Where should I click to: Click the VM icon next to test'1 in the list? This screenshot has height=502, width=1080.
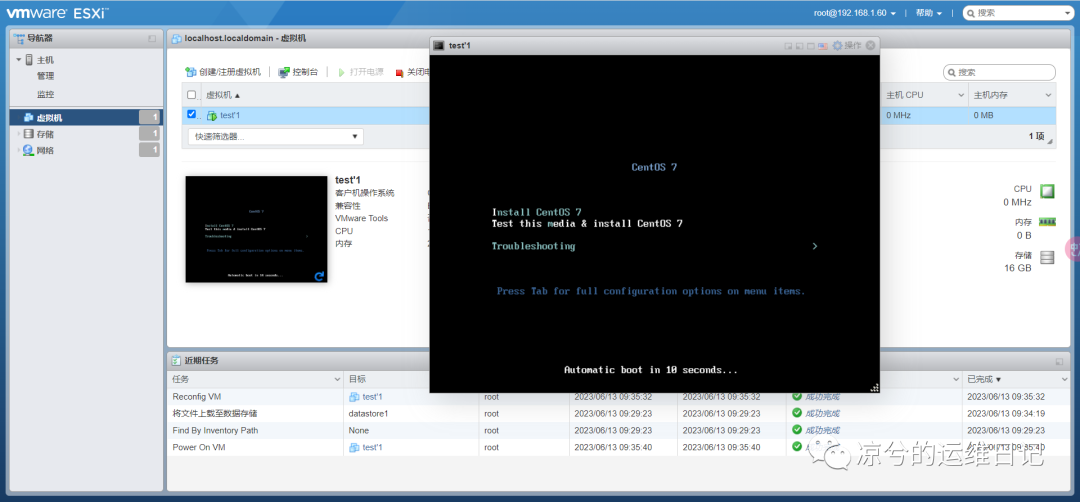[x=212, y=115]
